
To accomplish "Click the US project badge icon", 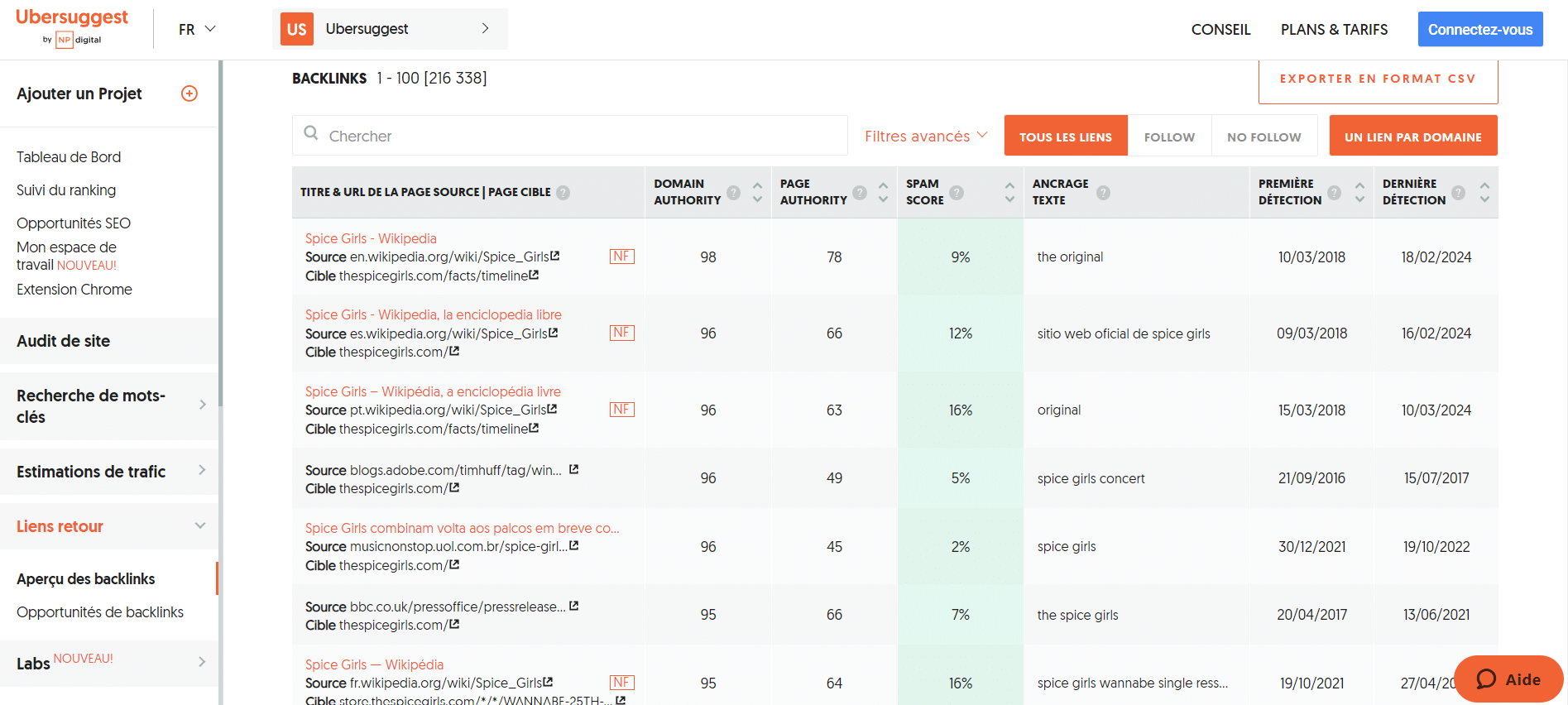I will tap(297, 29).
